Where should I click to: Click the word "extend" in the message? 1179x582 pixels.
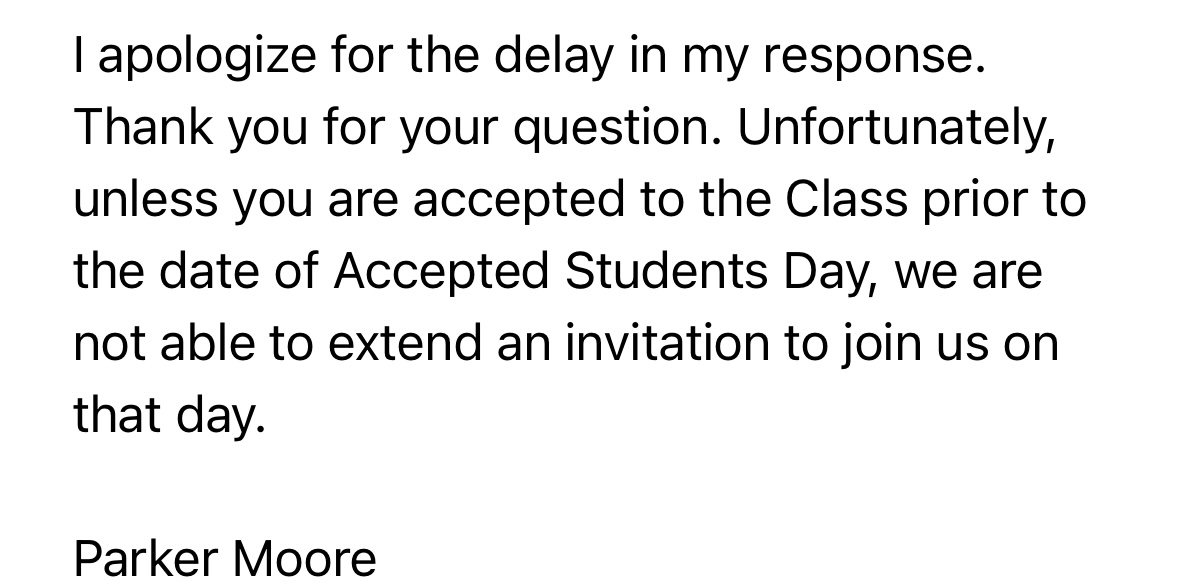(405, 343)
